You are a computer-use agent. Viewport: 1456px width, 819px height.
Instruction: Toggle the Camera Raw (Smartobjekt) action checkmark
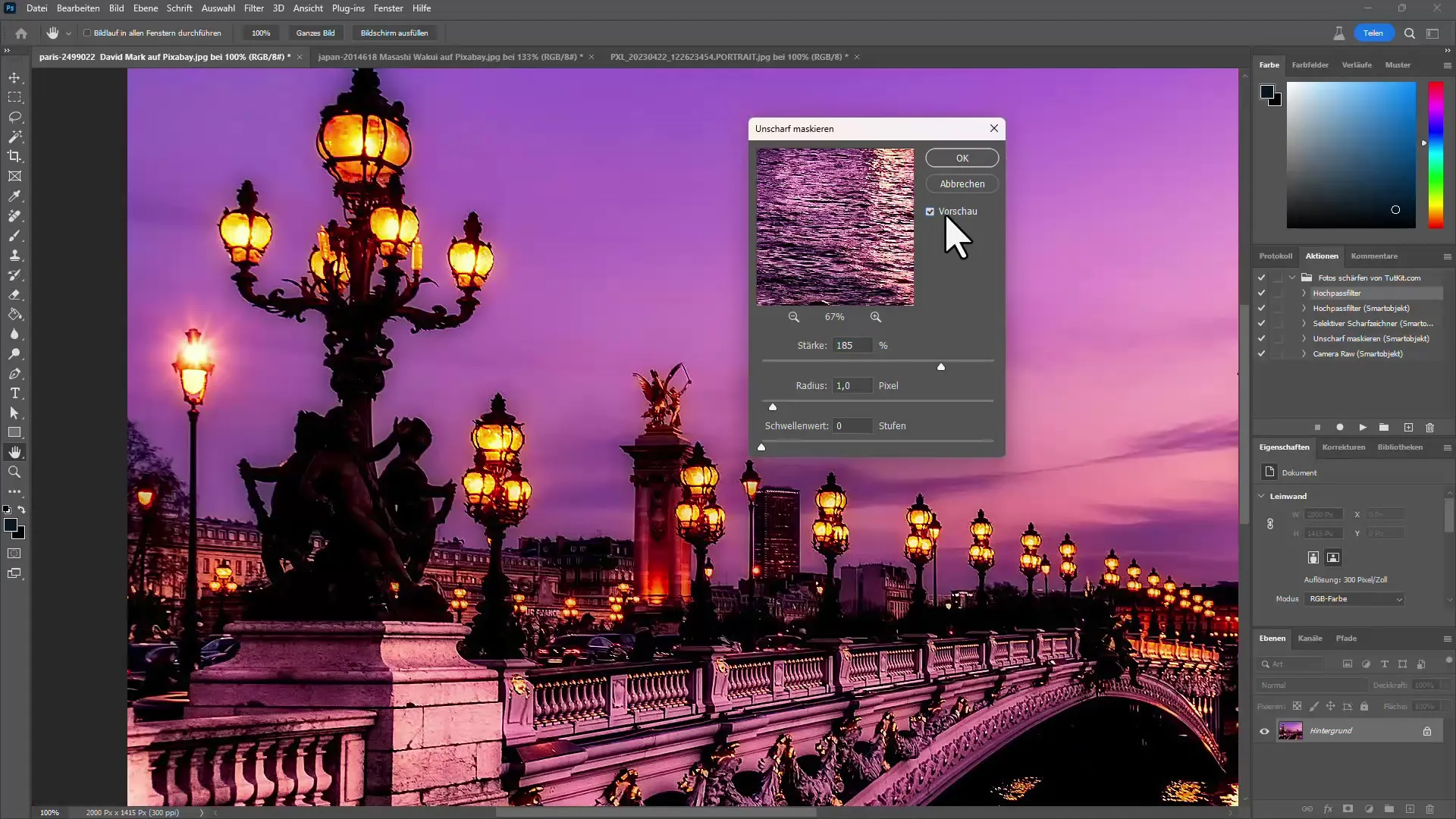(1261, 354)
